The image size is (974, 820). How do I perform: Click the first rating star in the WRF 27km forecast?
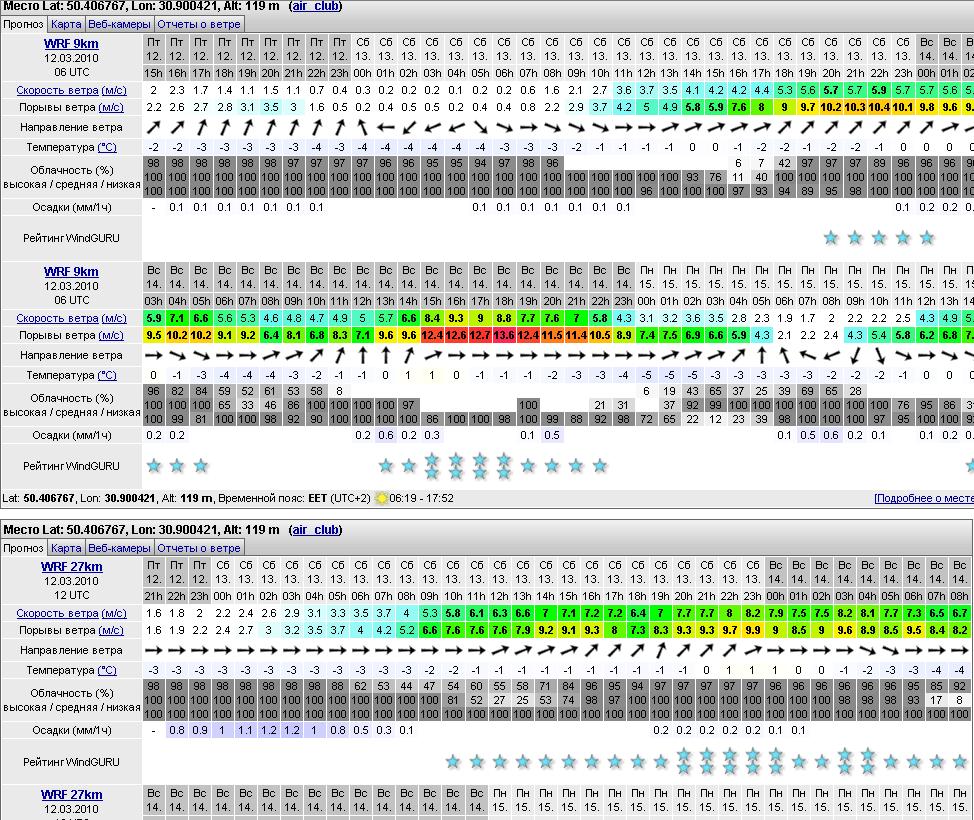(454, 762)
